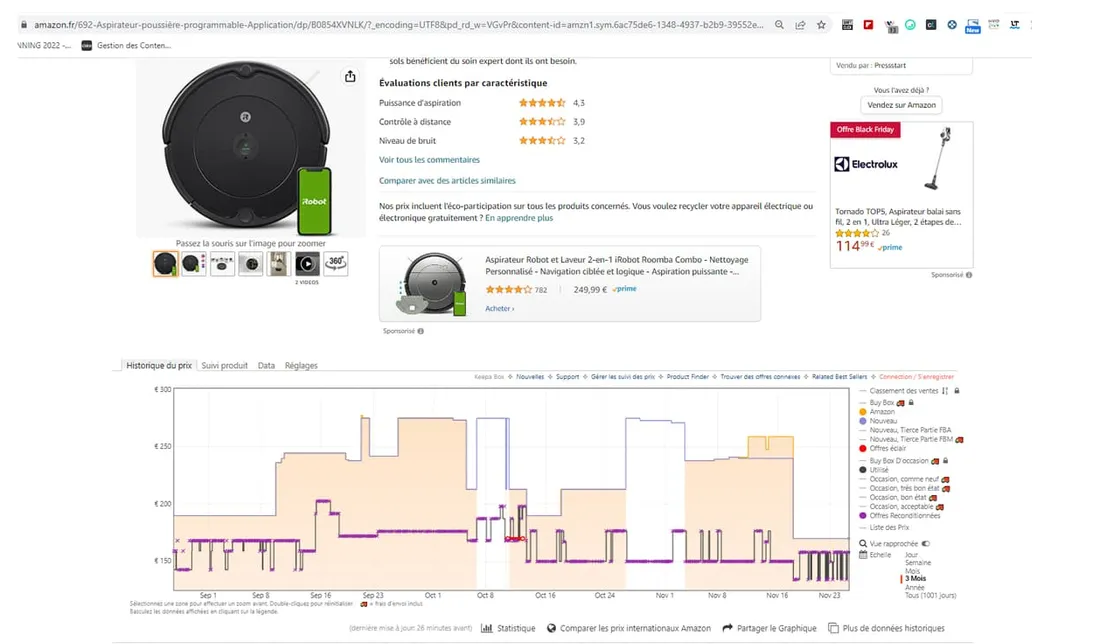Image resolution: width=1100 pixels, height=644 pixels.
Task: Bookmark this page with the star icon
Action: (x=821, y=25)
